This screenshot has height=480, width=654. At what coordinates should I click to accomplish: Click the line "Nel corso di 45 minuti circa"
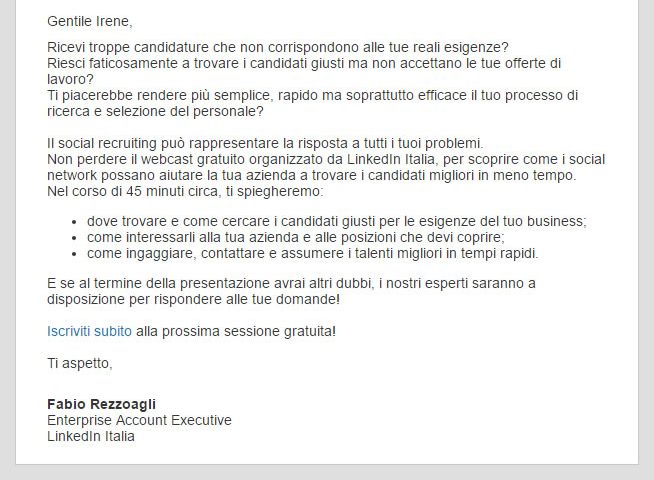point(185,191)
